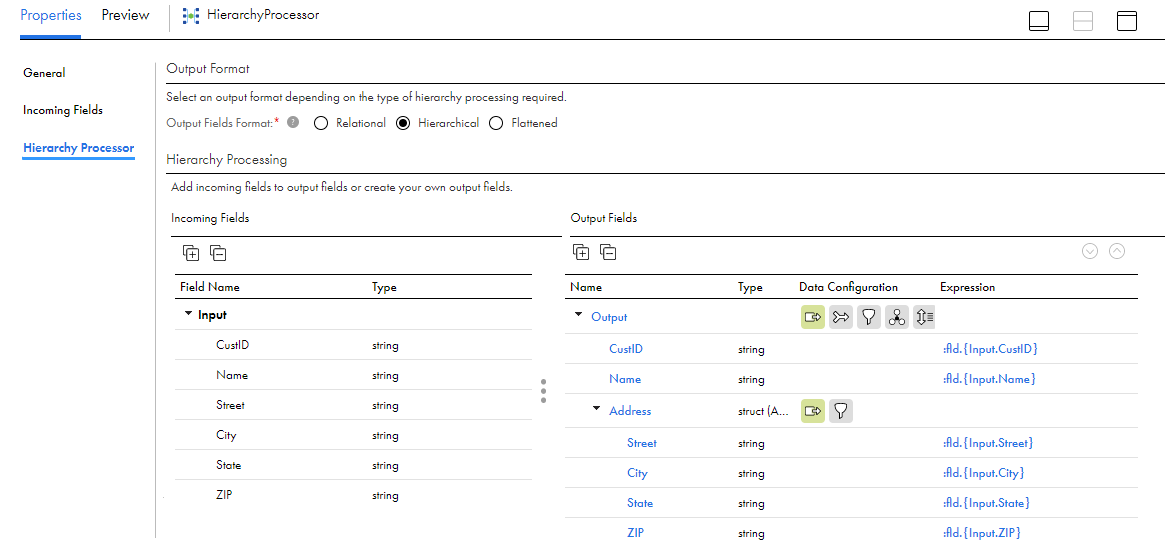Open sort order configuration for Output

(925, 317)
